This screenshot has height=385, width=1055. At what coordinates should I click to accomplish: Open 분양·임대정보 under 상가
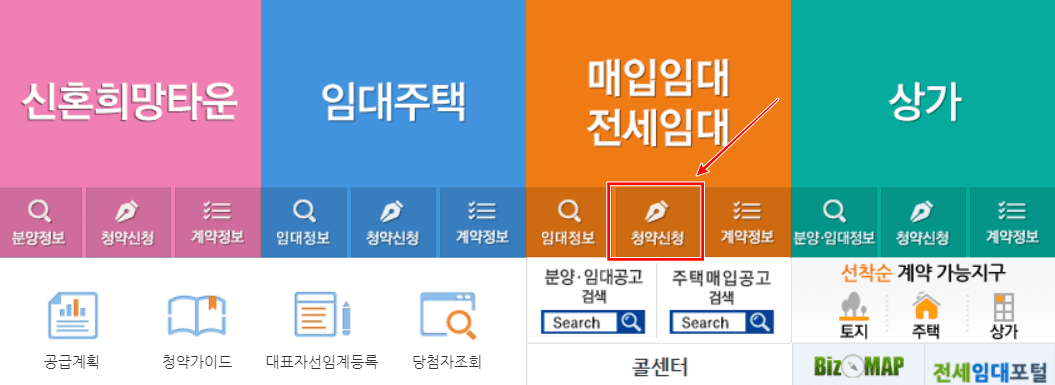[834, 222]
